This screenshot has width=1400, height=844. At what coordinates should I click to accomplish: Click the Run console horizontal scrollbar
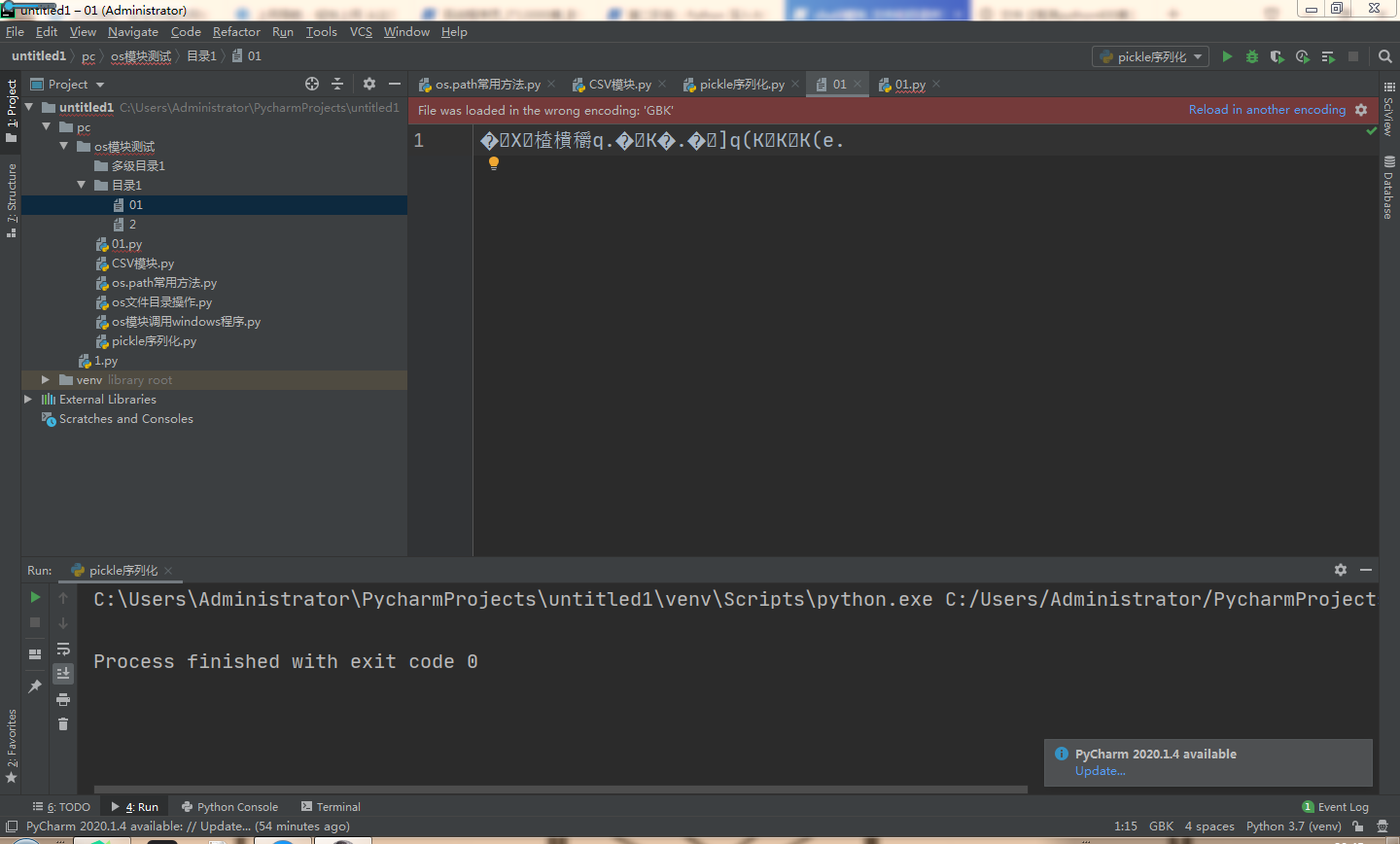coord(560,789)
